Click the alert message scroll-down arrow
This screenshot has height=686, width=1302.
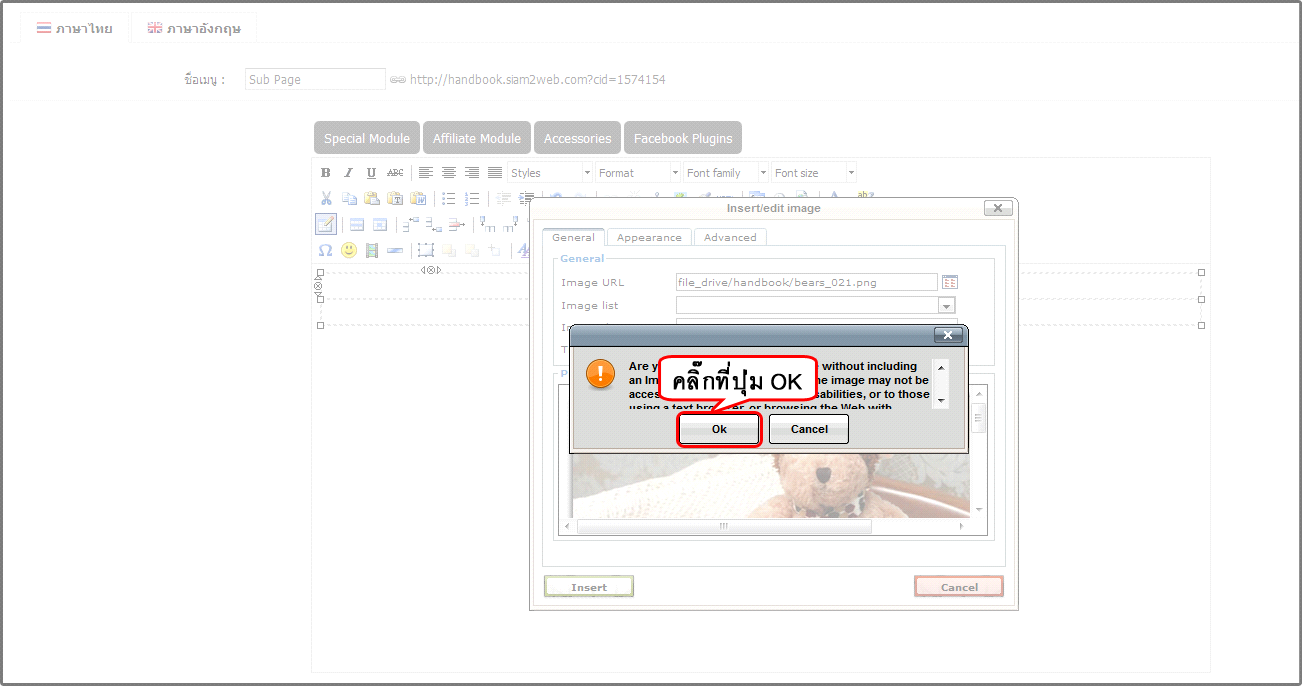point(941,400)
